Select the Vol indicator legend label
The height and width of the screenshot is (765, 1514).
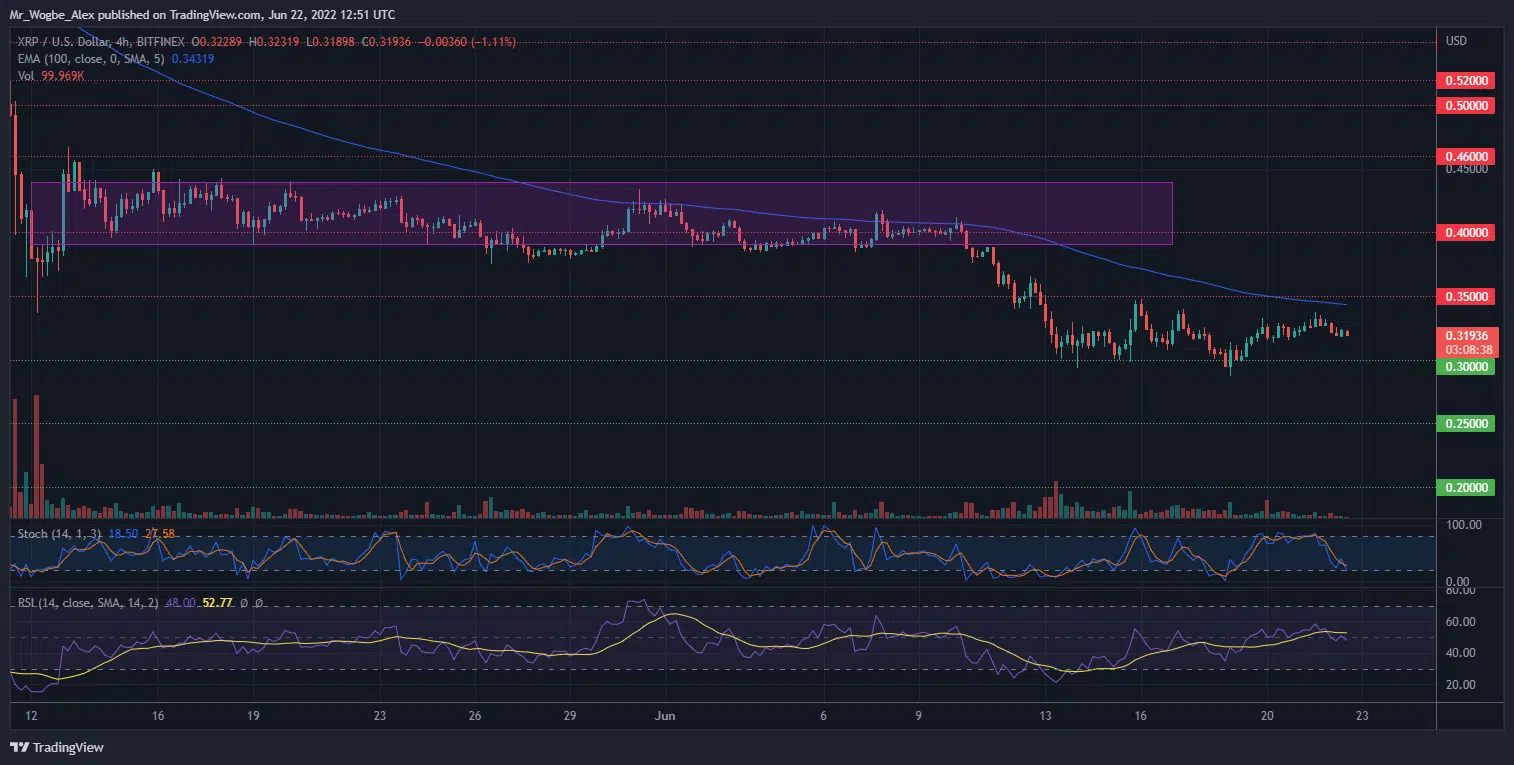(x=28, y=76)
